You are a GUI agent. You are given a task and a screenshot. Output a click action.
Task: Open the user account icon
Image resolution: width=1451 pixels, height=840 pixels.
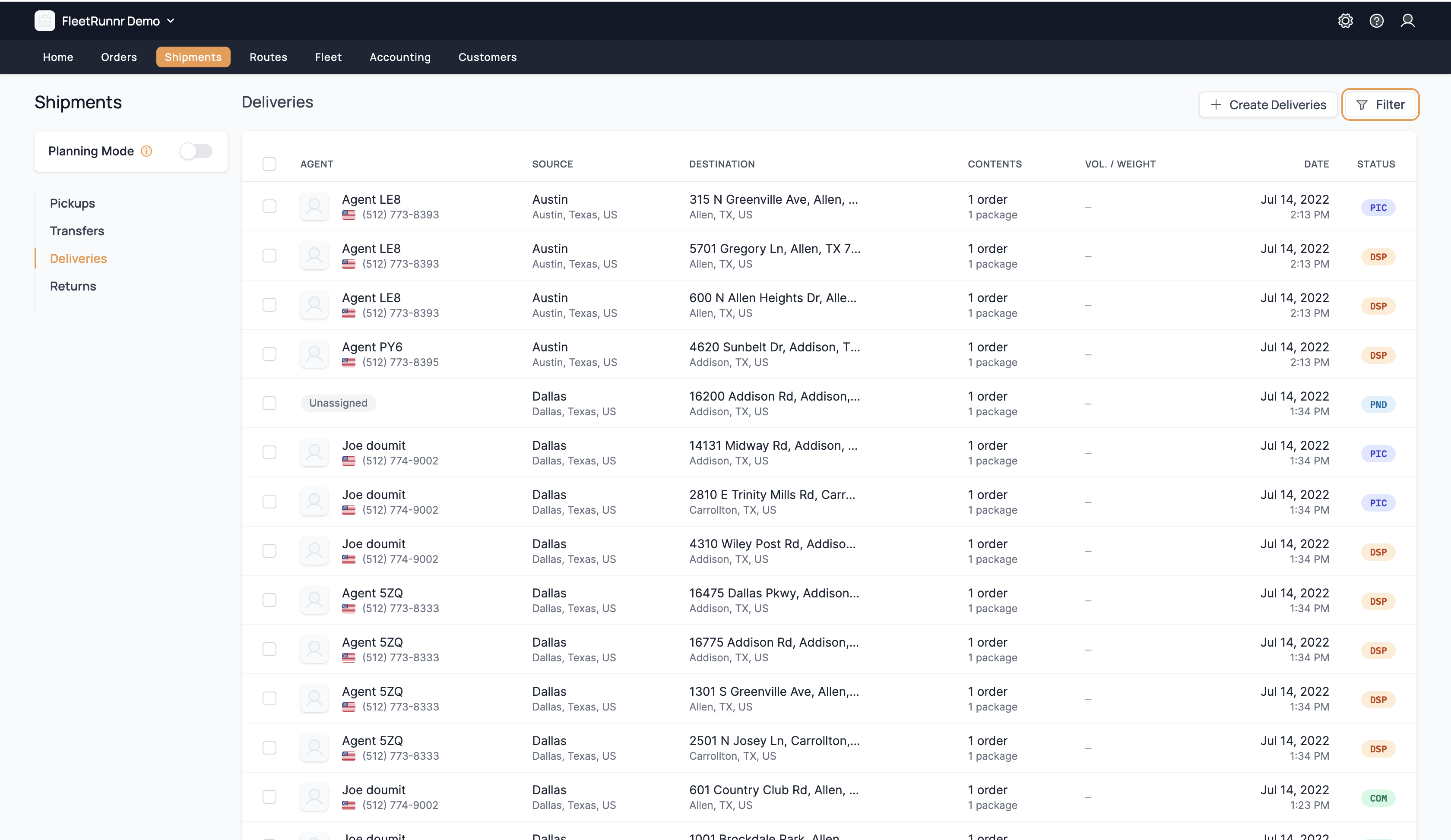tap(1408, 20)
